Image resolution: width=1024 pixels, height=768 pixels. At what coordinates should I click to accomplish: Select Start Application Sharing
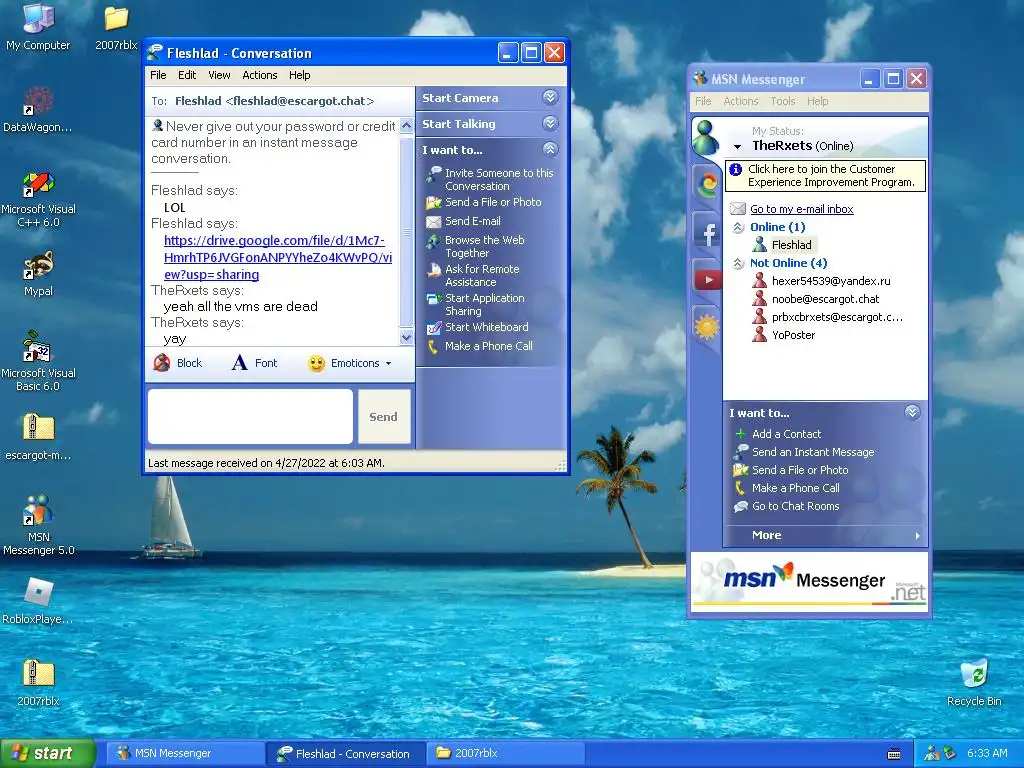(484, 304)
